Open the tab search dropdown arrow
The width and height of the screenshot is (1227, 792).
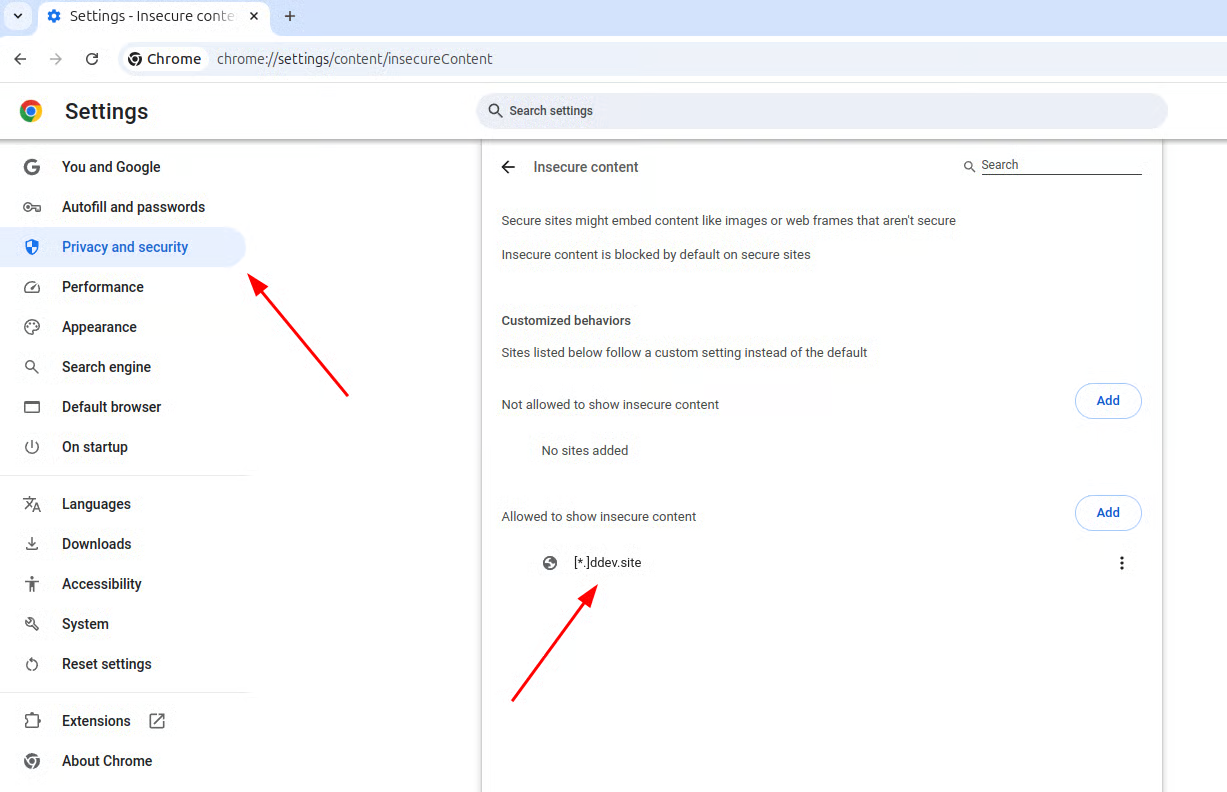point(17,16)
